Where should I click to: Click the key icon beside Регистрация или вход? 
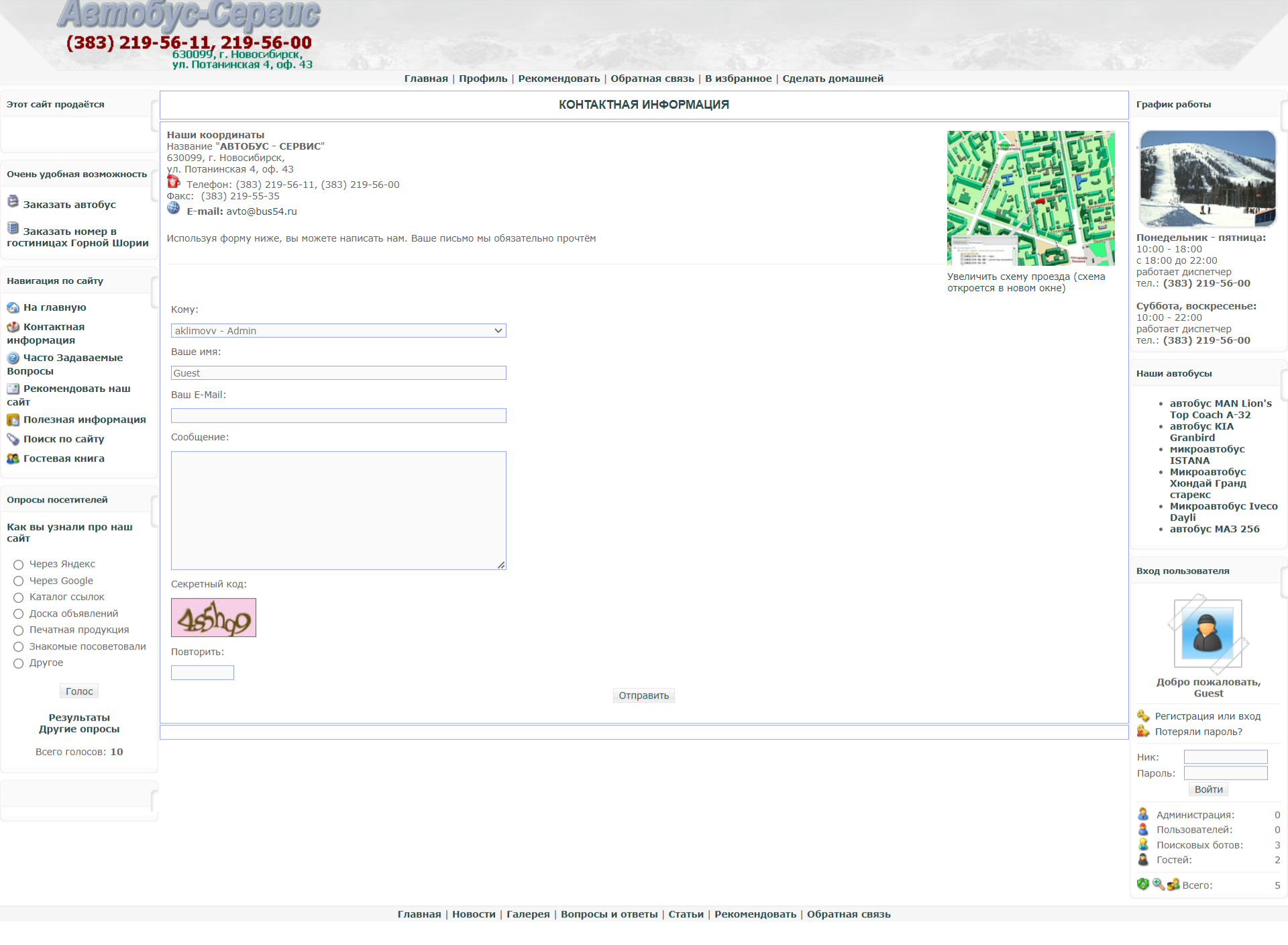[x=1143, y=716]
